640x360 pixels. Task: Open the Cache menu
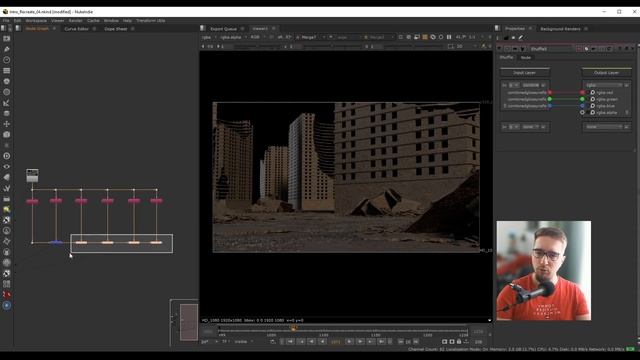coord(93,20)
